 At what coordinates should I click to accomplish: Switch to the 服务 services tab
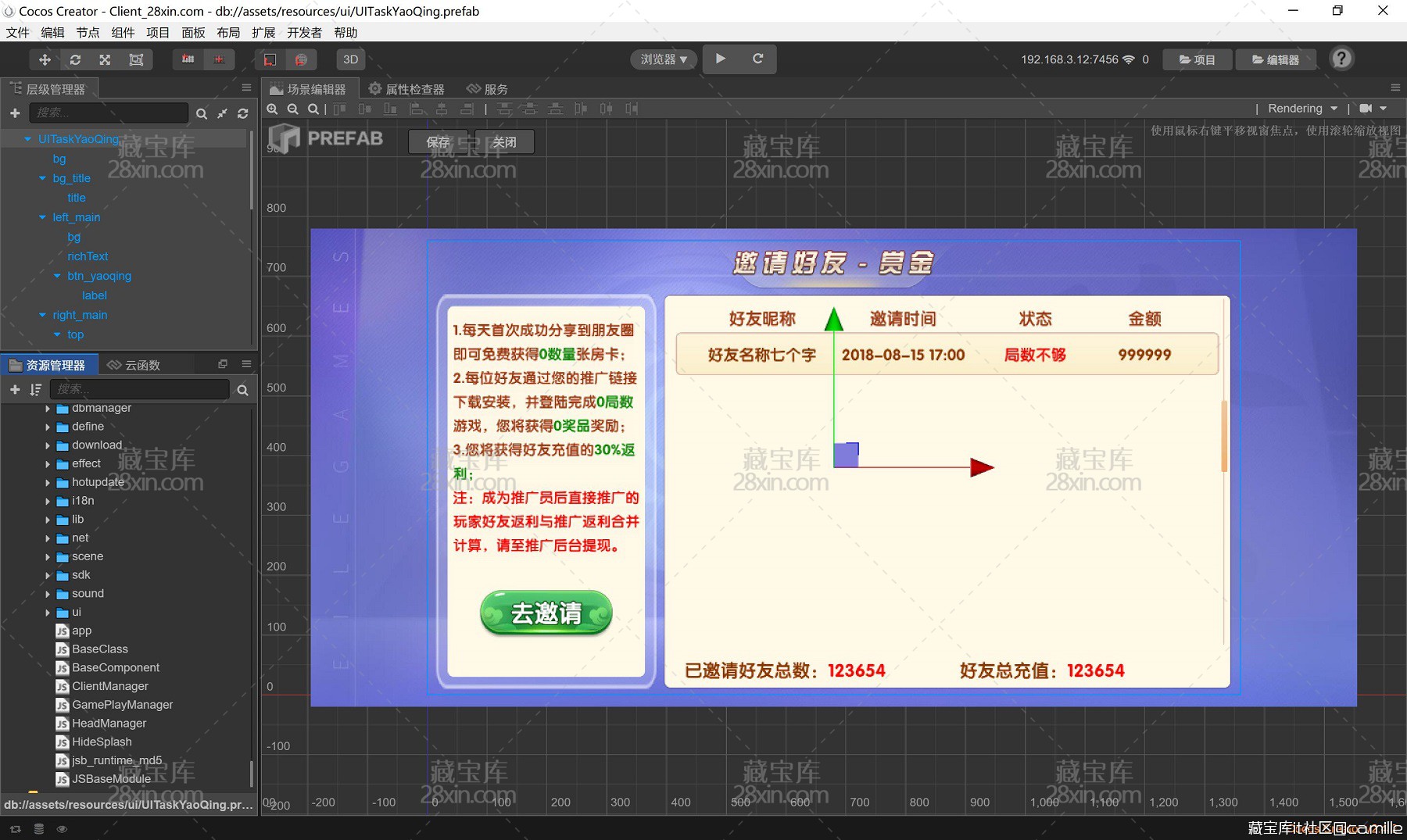pos(487,89)
